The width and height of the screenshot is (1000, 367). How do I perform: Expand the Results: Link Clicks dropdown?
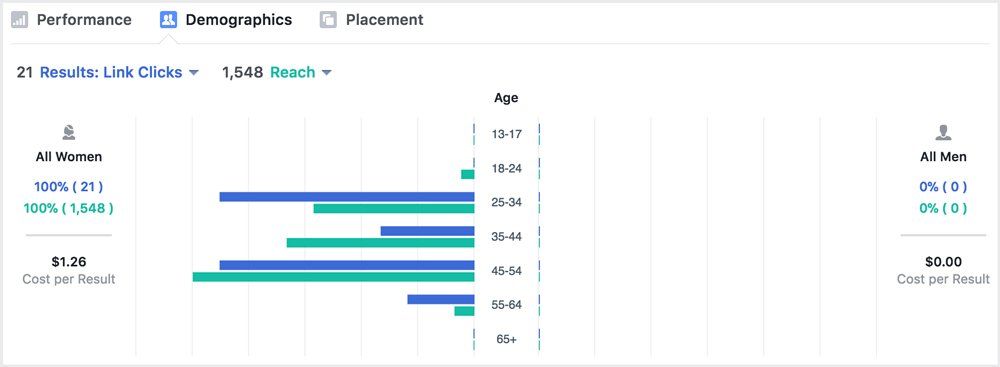click(x=119, y=73)
